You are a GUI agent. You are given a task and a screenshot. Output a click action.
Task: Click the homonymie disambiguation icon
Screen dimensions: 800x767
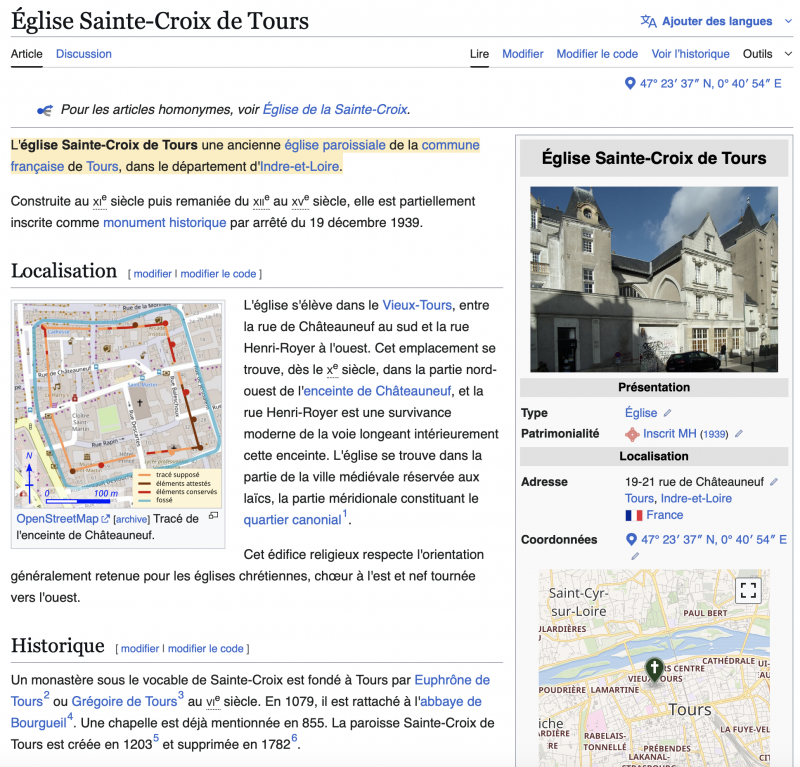coord(45,110)
